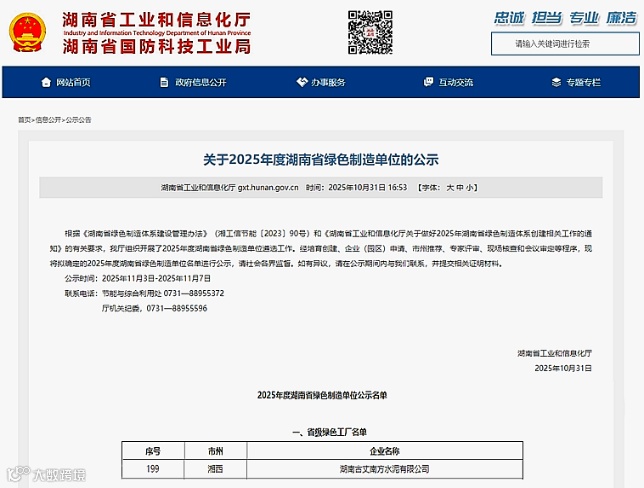
Task: Click the 企业名称 table header
Action: (x=384, y=451)
